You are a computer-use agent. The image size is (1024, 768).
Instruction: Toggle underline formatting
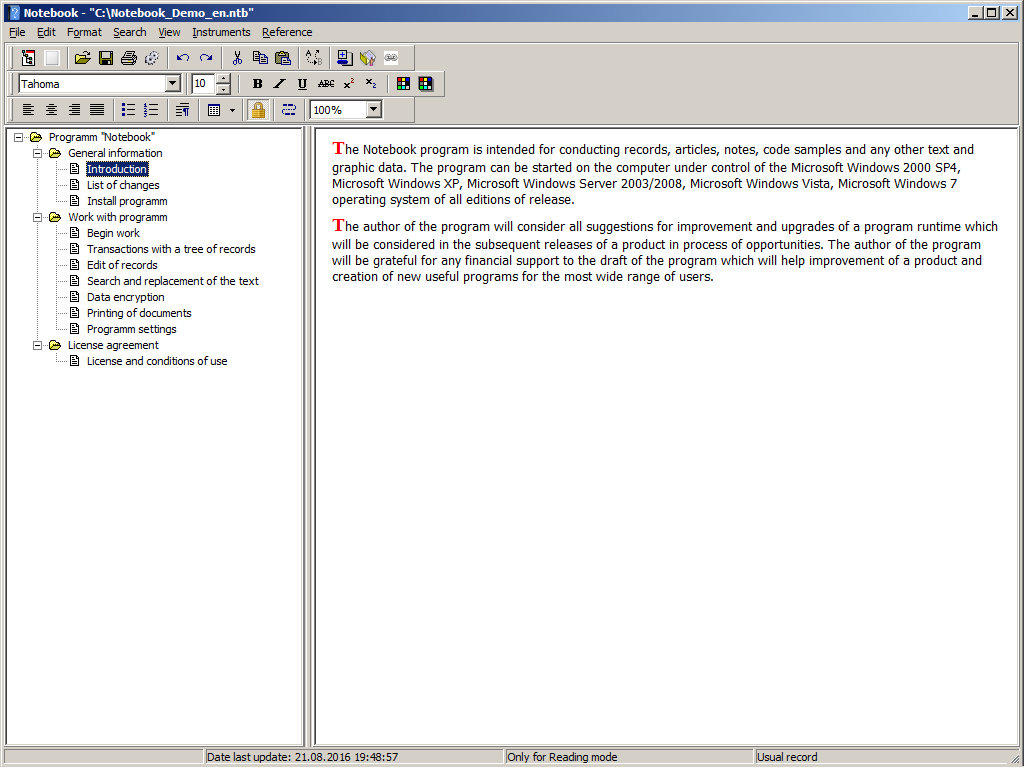pos(302,84)
